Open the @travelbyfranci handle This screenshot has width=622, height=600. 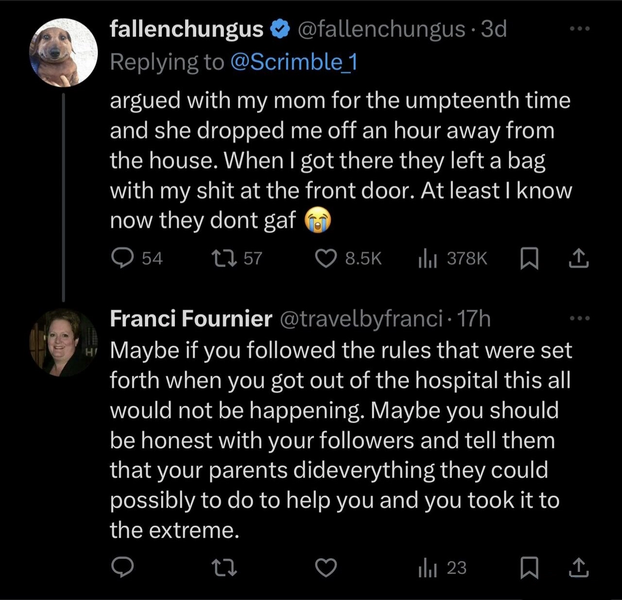point(358,319)
